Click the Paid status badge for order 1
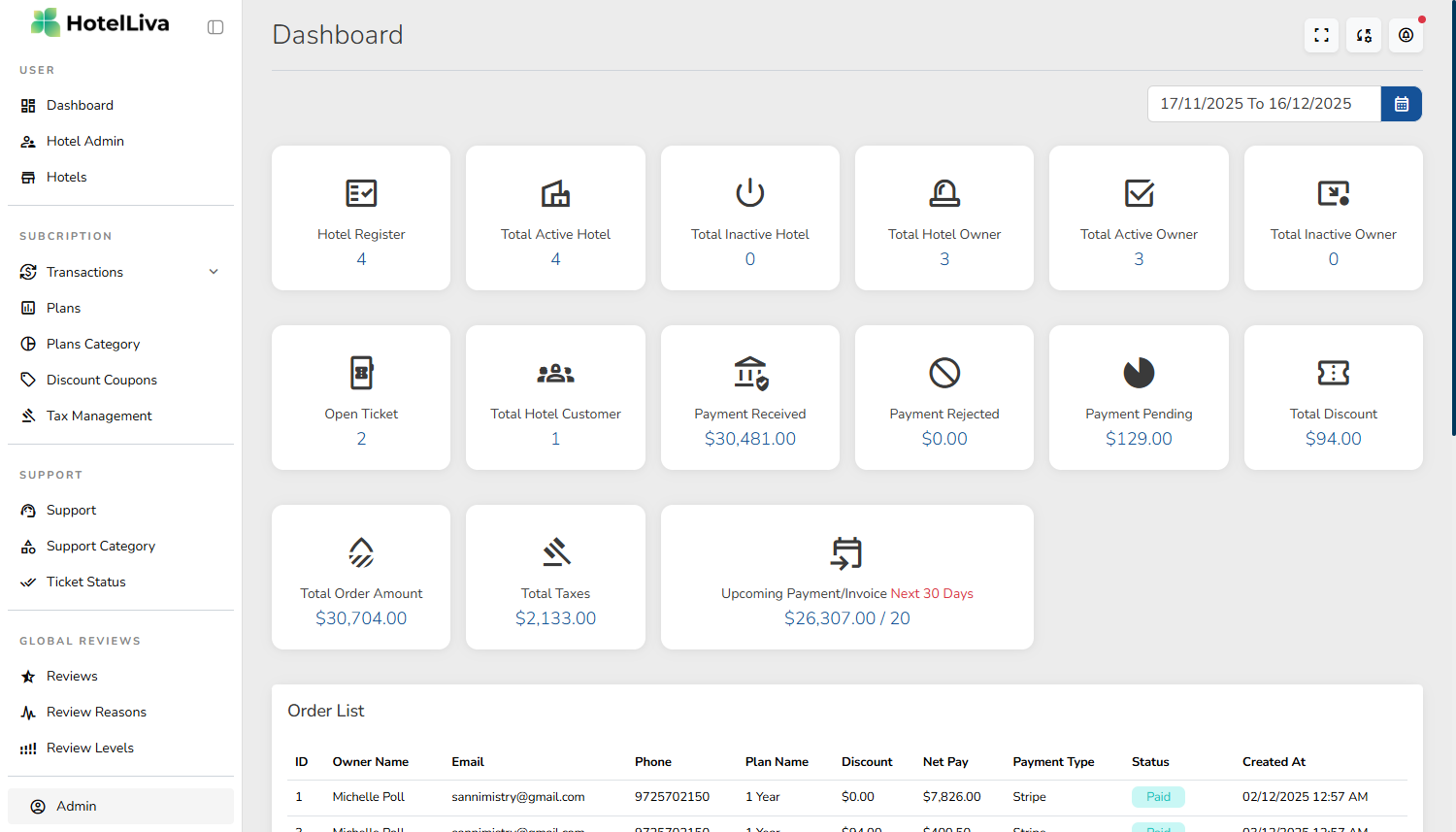This screenshot has height=832, width=1456. tap(1158, 797)
